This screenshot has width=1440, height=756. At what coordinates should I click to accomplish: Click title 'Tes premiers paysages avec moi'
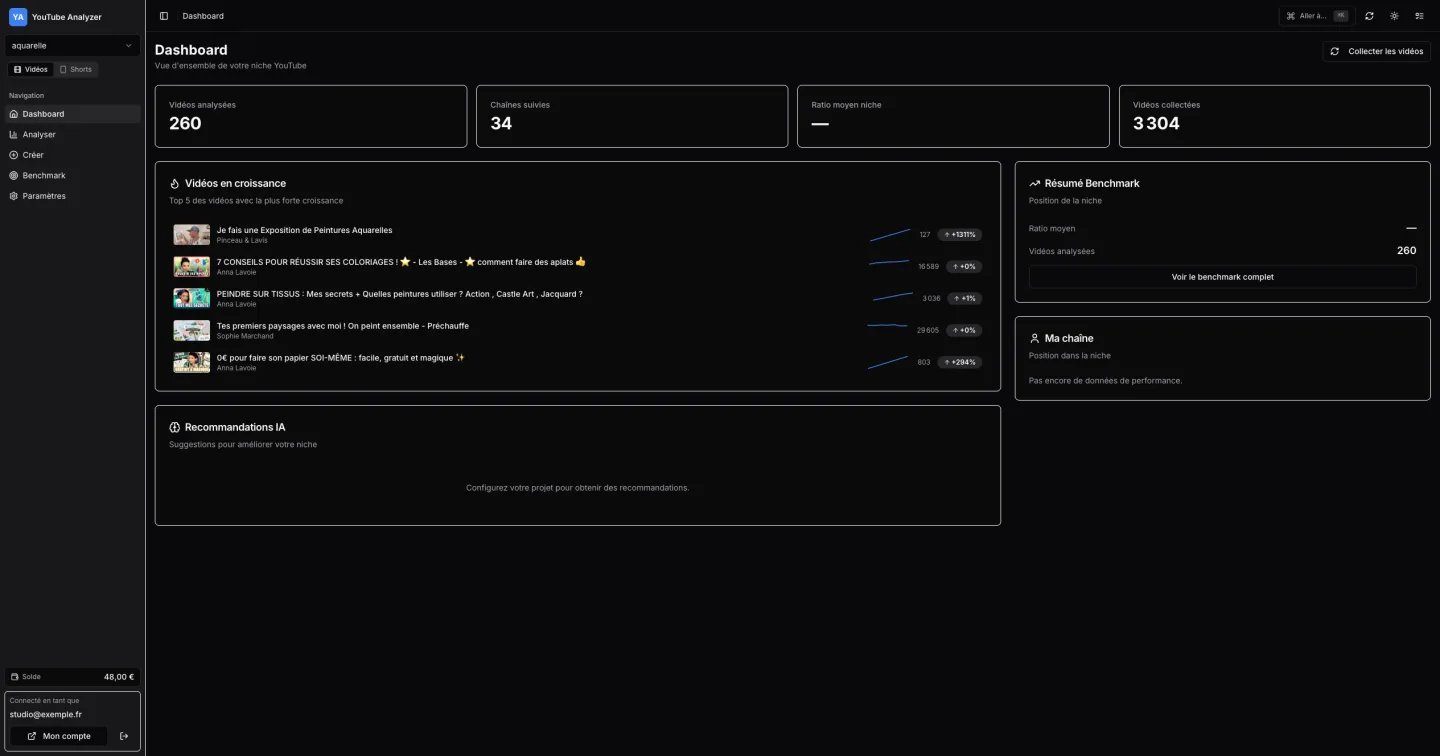pos(343,326)
